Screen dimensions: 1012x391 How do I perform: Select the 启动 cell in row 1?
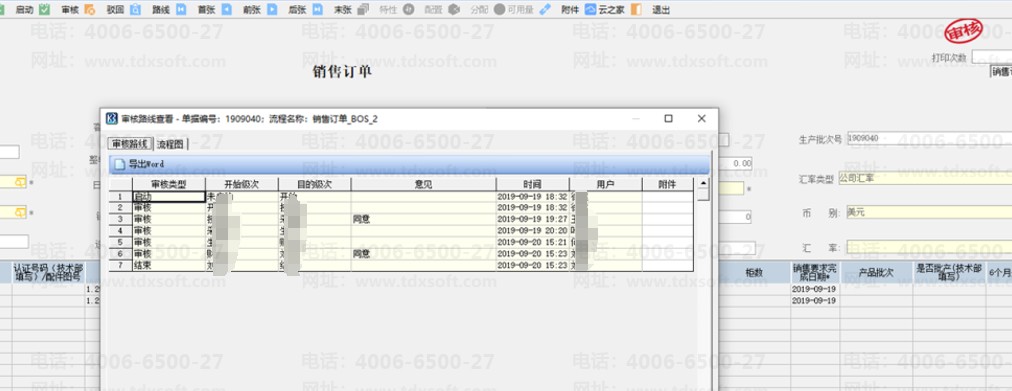coord(168,197)
